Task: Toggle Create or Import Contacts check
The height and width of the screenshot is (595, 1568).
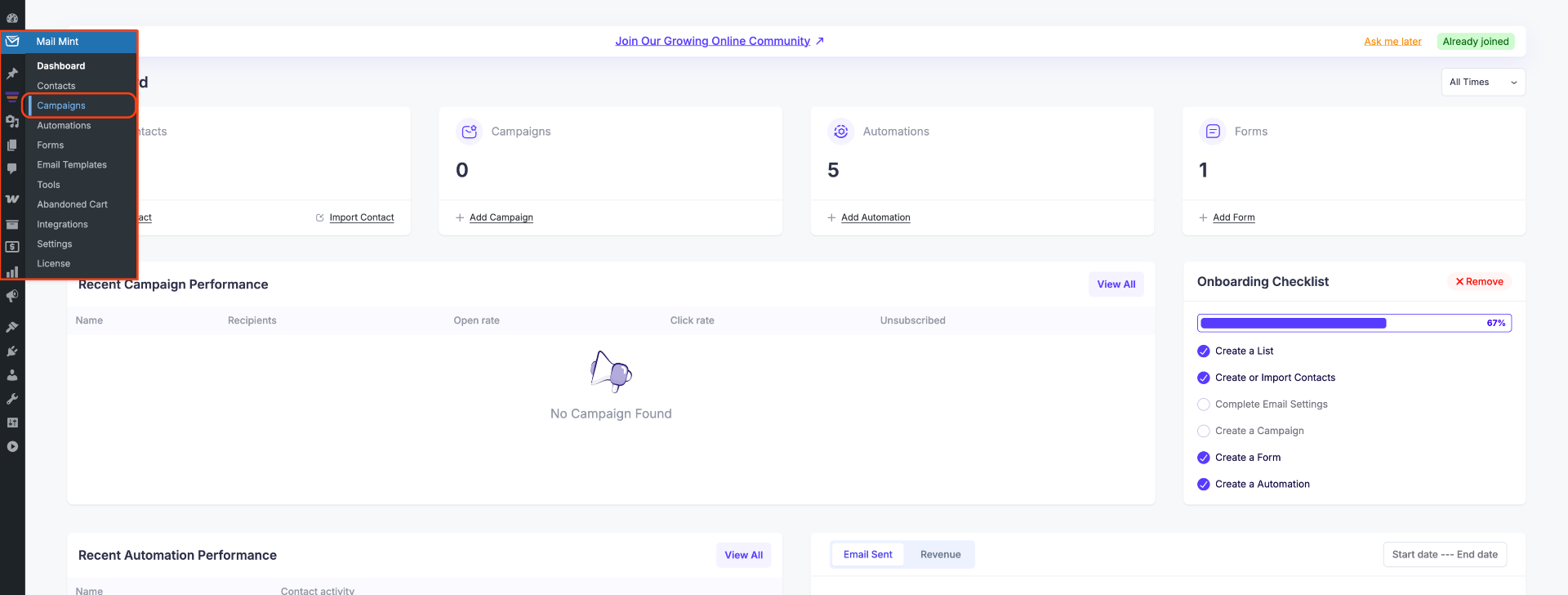Action: [1204, 378]
